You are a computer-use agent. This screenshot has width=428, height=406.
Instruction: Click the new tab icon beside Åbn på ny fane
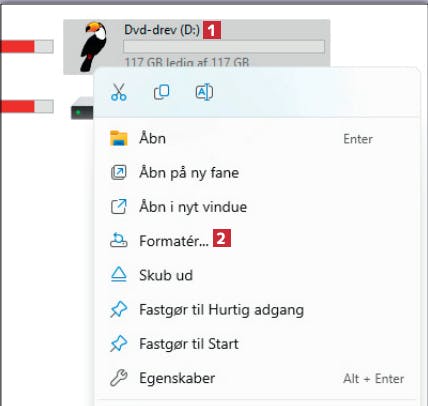pyautogui.click(x=119, y=173)
